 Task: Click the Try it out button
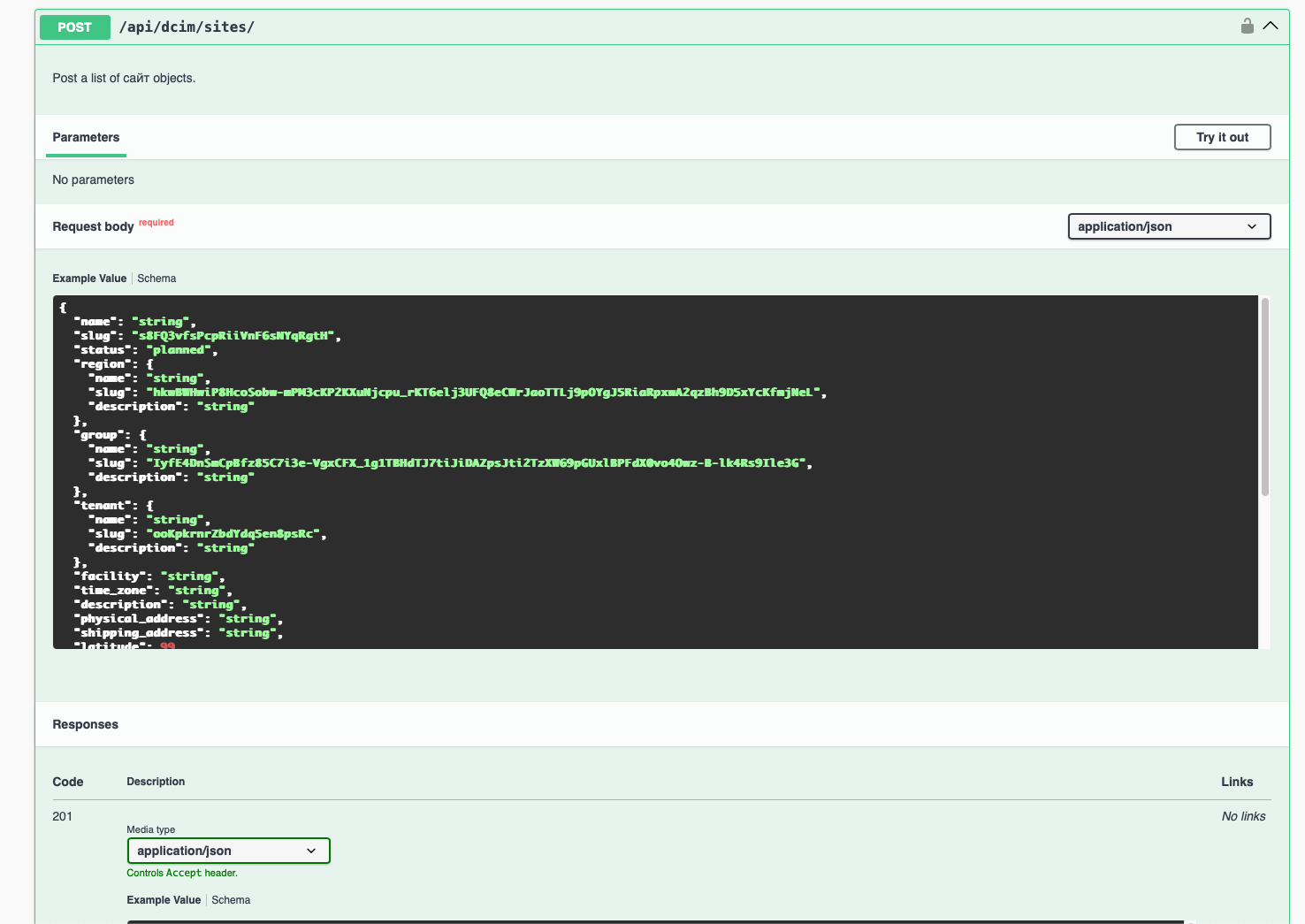click(1222, 137)
